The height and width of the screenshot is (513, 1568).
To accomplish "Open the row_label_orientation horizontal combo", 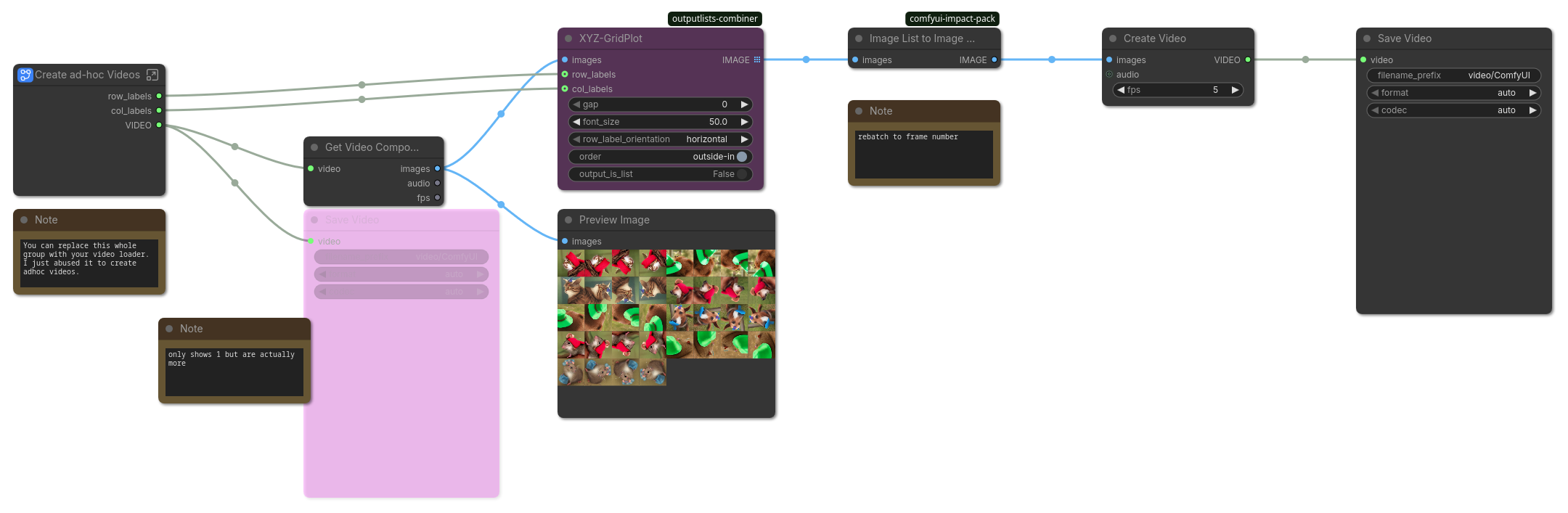I will tap(661, 139).
